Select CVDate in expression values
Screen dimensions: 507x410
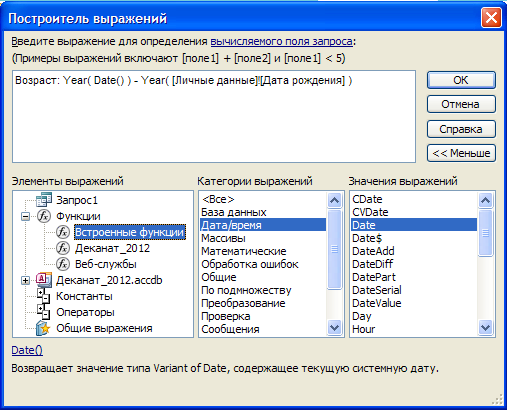tap(414, 212)
